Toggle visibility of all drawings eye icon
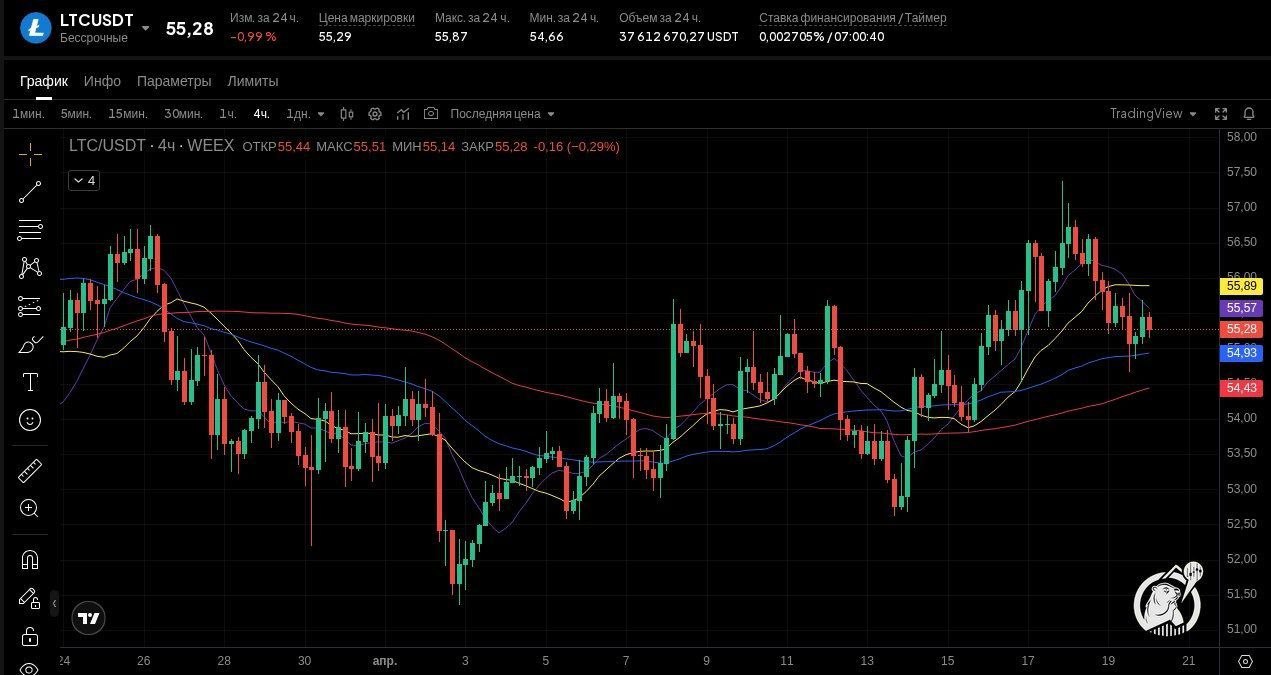1271x675 pixels. pos(30,668)
